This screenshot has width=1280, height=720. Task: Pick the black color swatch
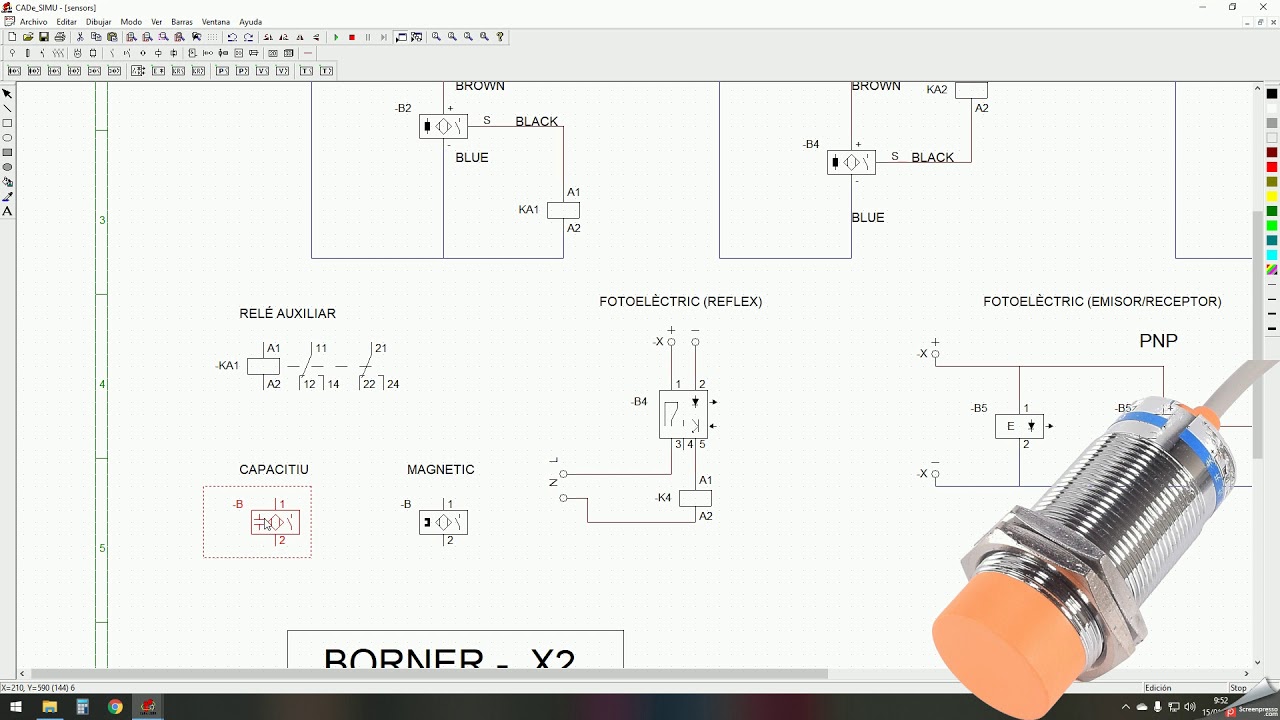(1272, 94)
